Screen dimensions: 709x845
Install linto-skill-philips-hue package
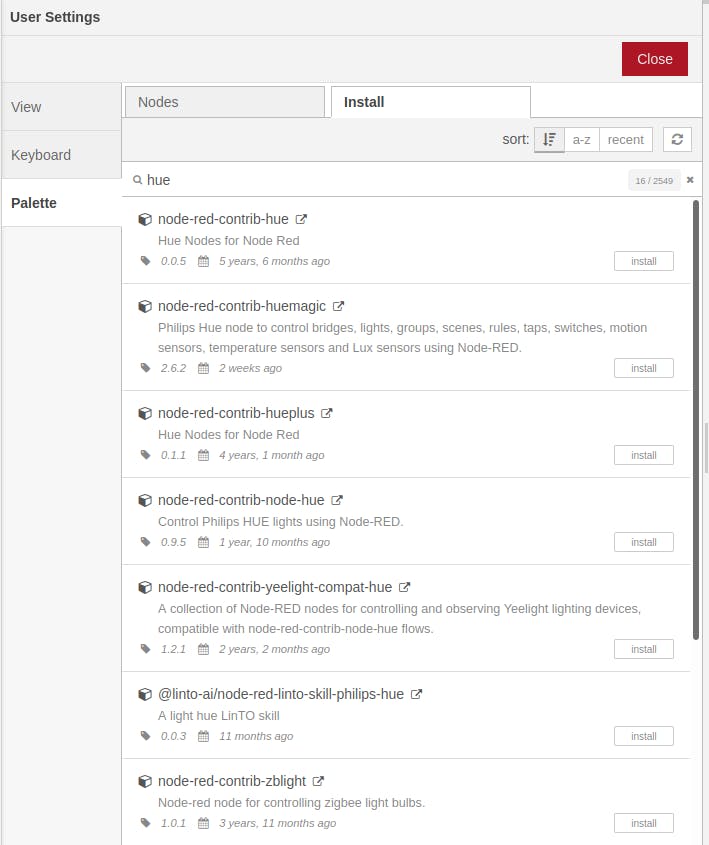[x=644, y=736]
